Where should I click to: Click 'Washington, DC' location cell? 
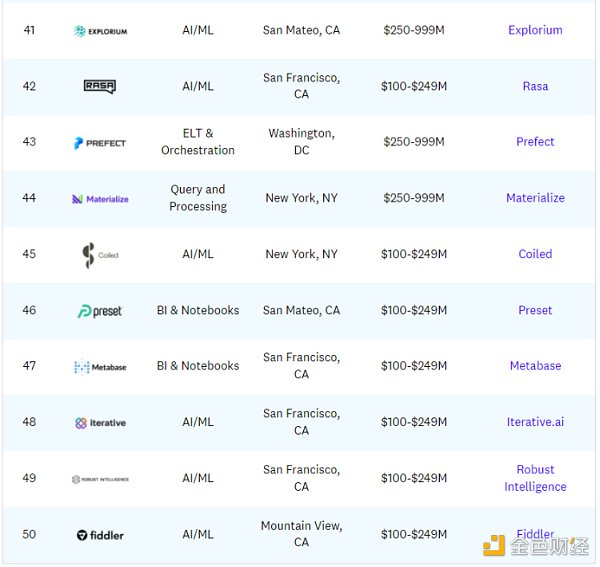(302, 142)
